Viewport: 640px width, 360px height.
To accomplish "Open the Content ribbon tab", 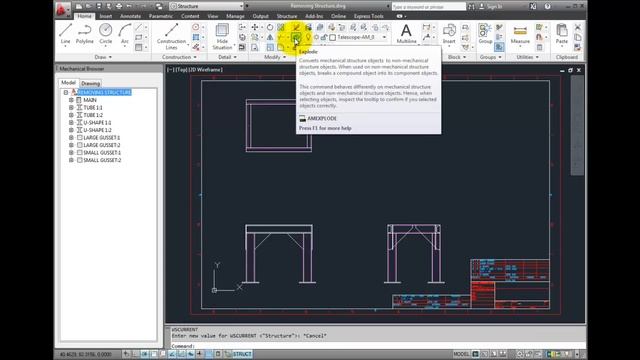I will coord(190,16).
